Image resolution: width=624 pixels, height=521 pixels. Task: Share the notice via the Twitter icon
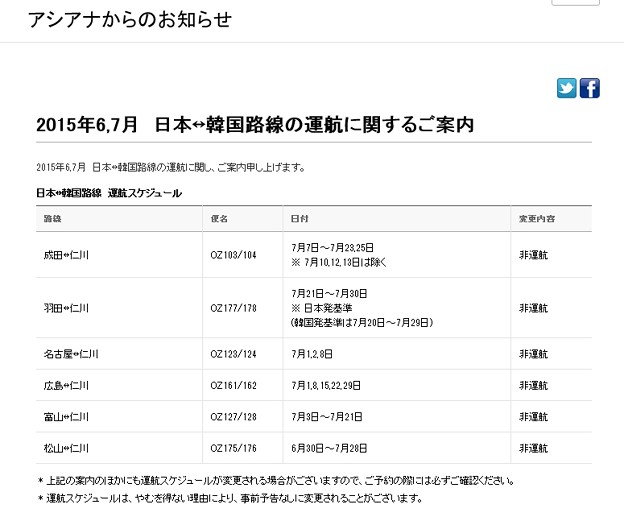pos(566,88)
